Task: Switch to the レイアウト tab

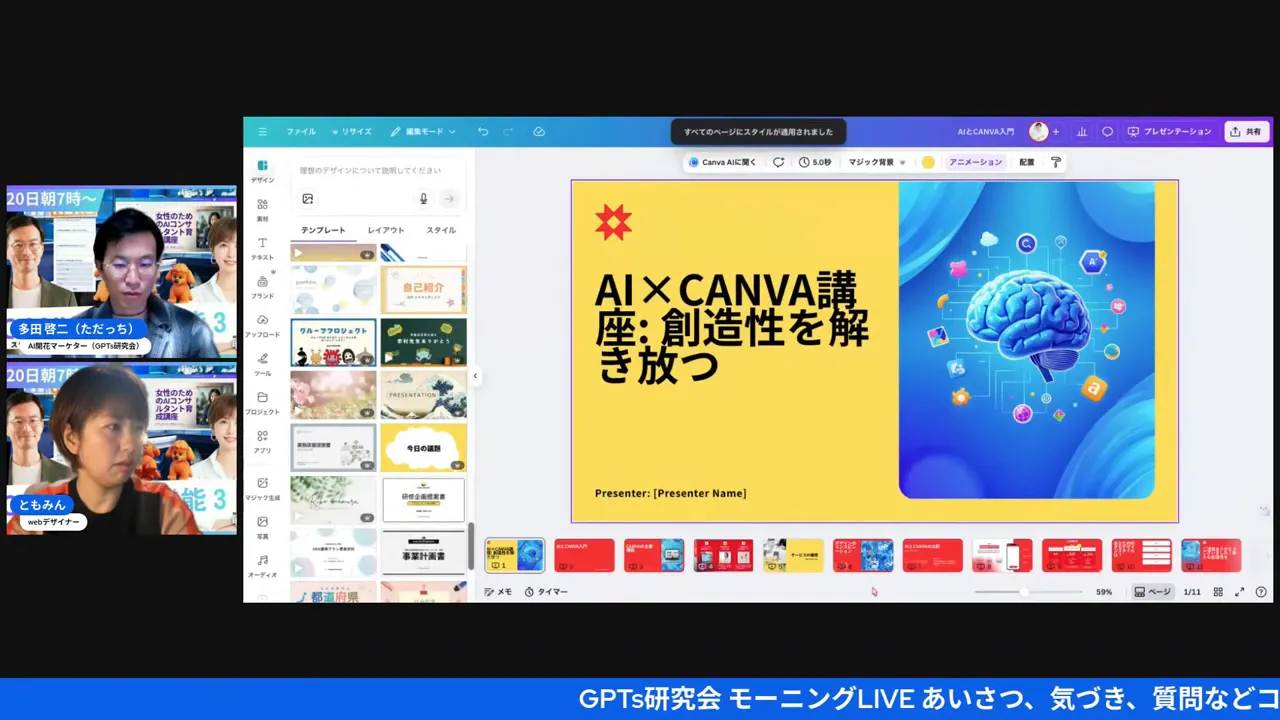Action: (x=385, y=230)
